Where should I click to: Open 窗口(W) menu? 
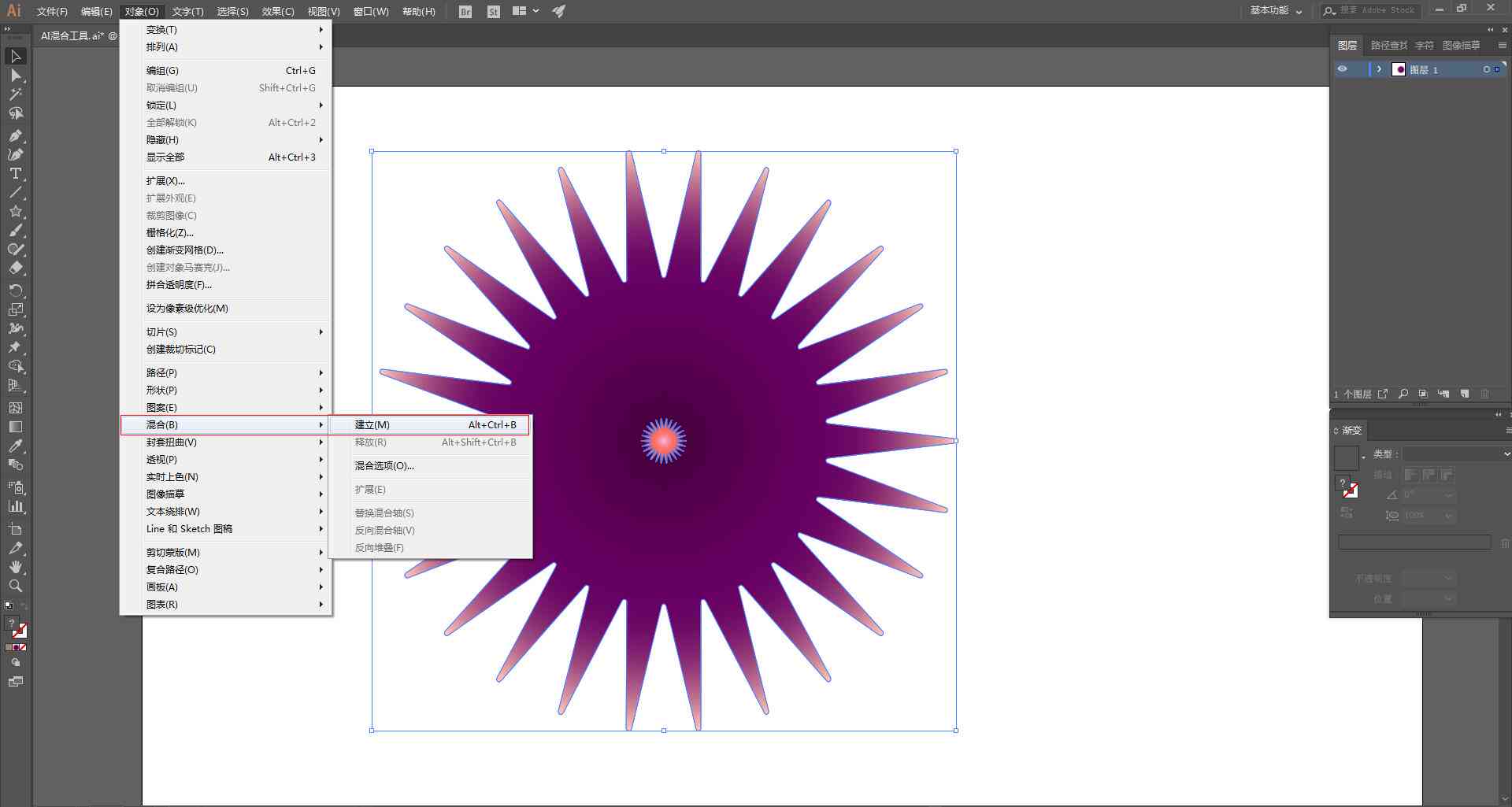coord(371,12)
